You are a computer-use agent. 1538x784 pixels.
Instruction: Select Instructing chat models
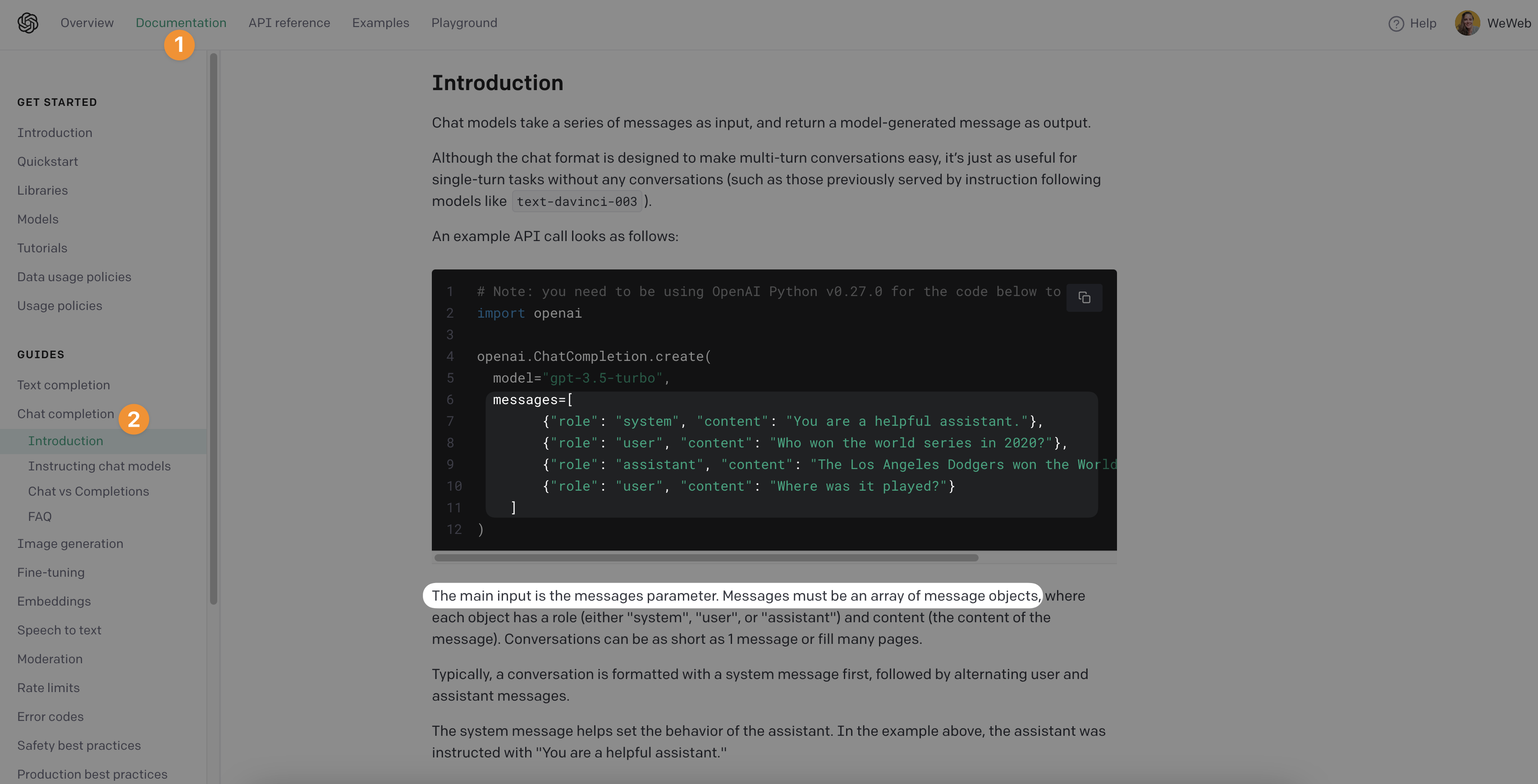[x=99, y=466]
